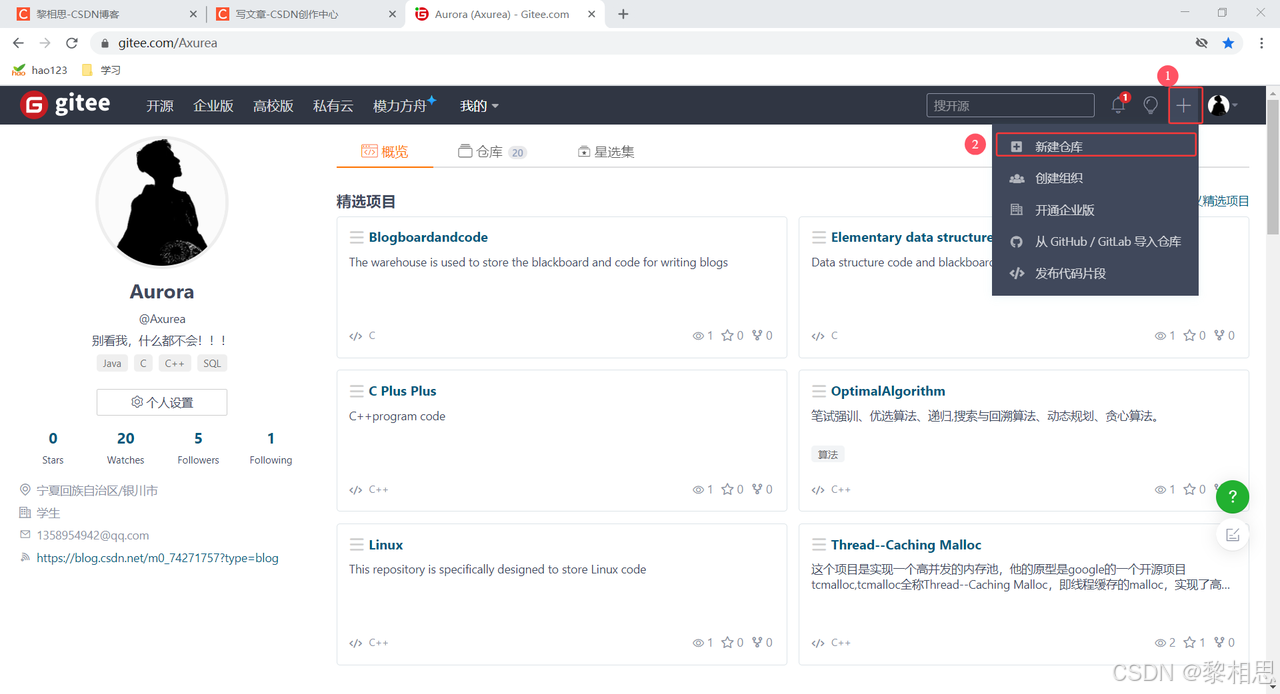Open the user avatar dropdown in navbar
Image resolution: width=1280 pixels, height=694 pixels.
pos(1222,105)
